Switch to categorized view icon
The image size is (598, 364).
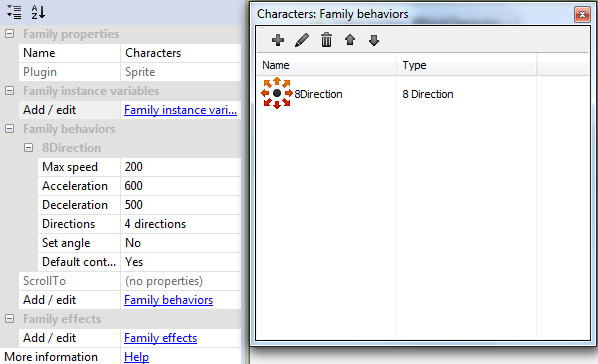click(14, 12)
